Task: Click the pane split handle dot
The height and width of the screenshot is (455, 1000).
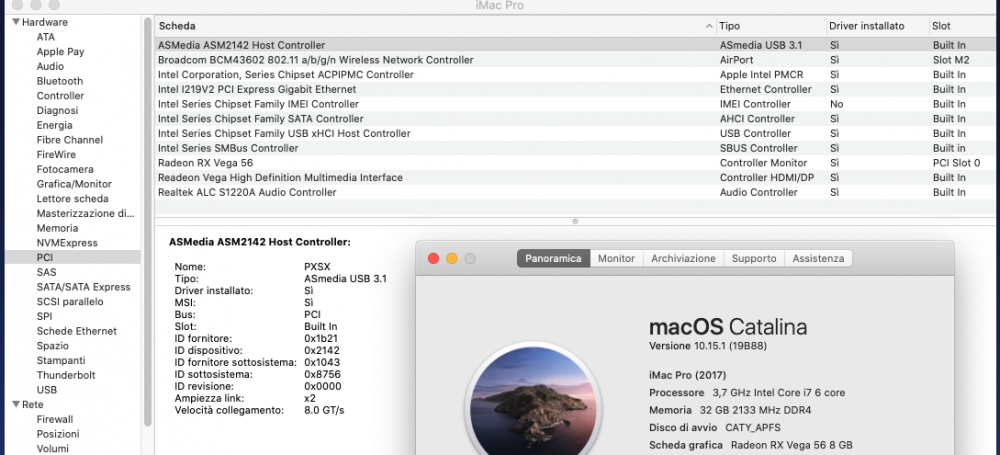Action: [575, 221]
